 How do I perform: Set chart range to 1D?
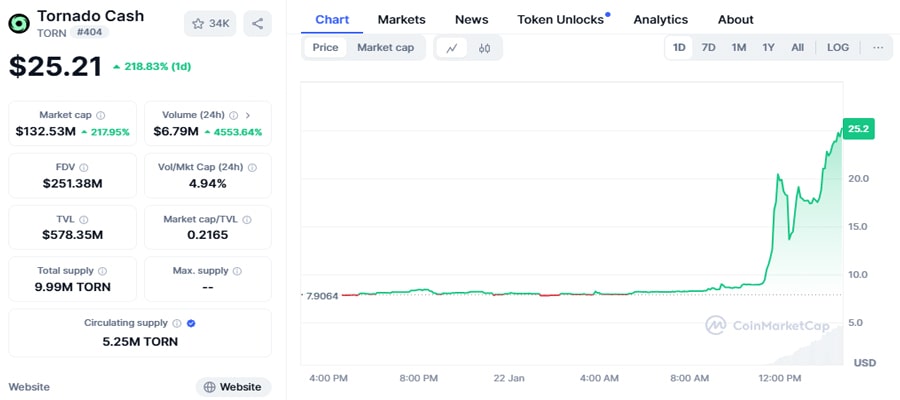679,48
